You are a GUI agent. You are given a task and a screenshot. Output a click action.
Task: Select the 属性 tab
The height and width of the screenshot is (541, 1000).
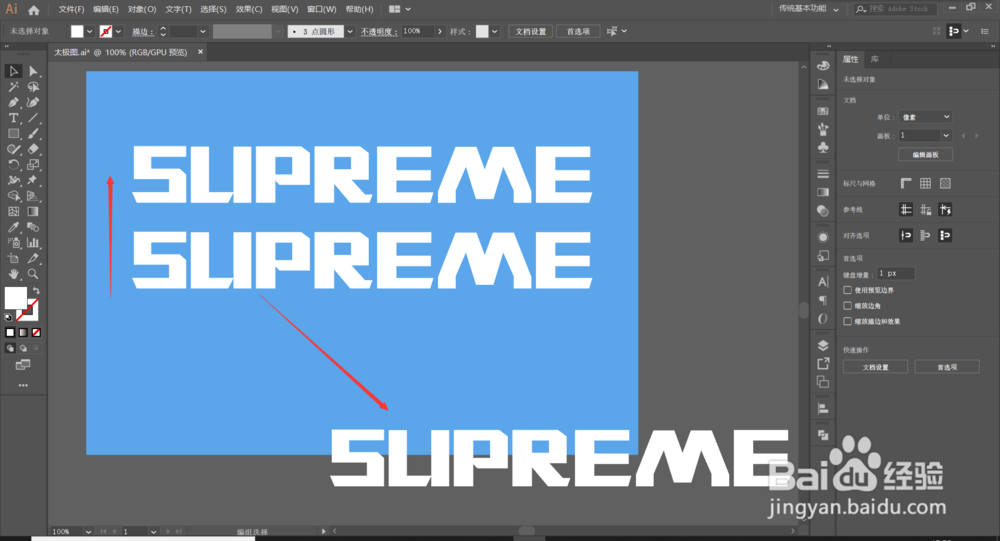pyautogui.click(x=851, y=59)
